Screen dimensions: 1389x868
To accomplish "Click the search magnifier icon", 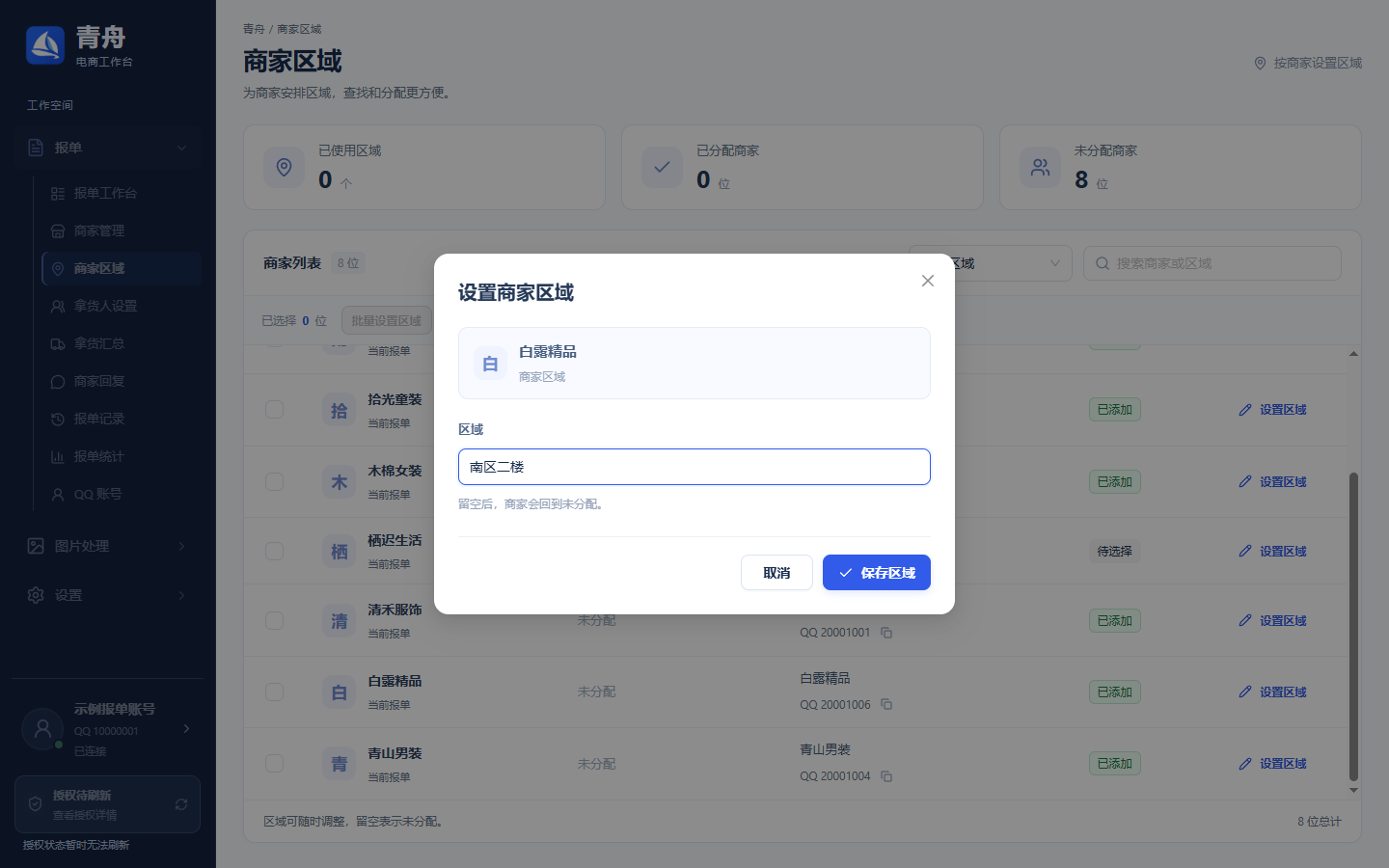I will 1103,263.
